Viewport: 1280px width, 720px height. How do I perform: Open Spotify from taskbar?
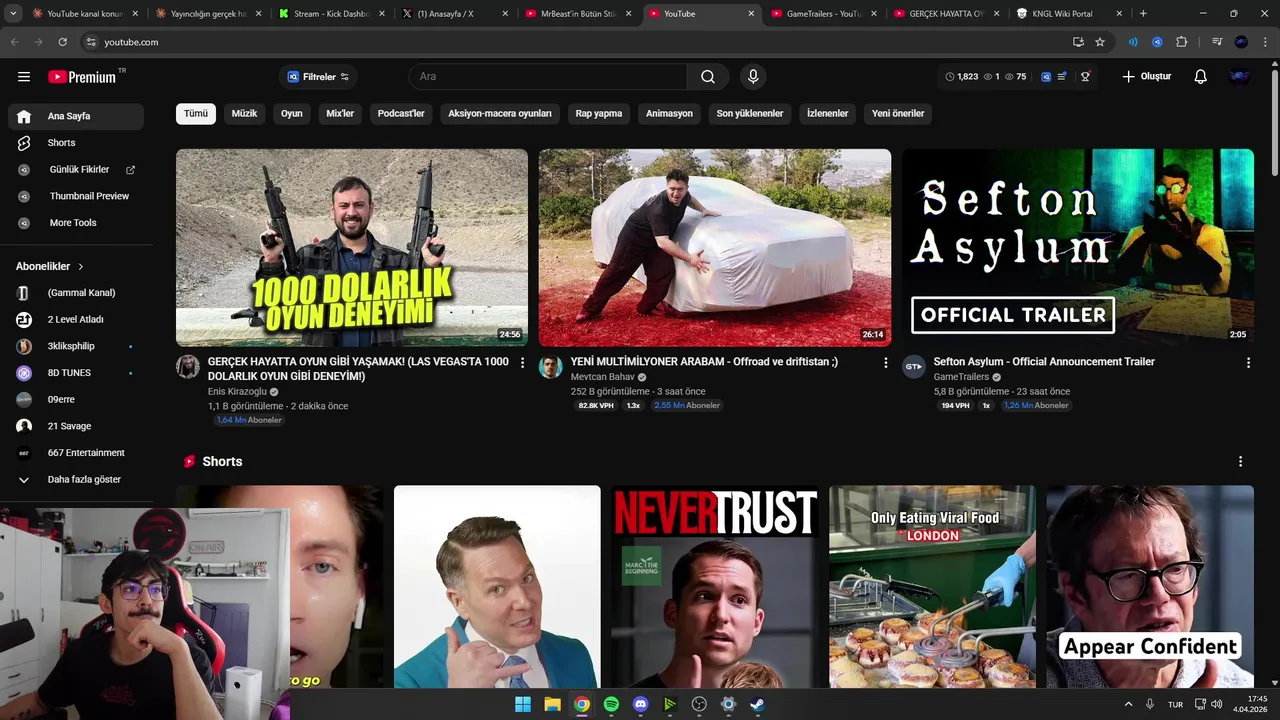(611, 704)
